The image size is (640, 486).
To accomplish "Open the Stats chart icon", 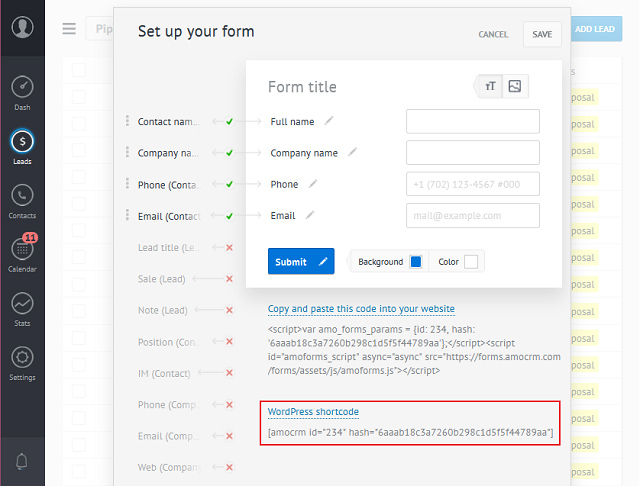I will click(22, 303).
